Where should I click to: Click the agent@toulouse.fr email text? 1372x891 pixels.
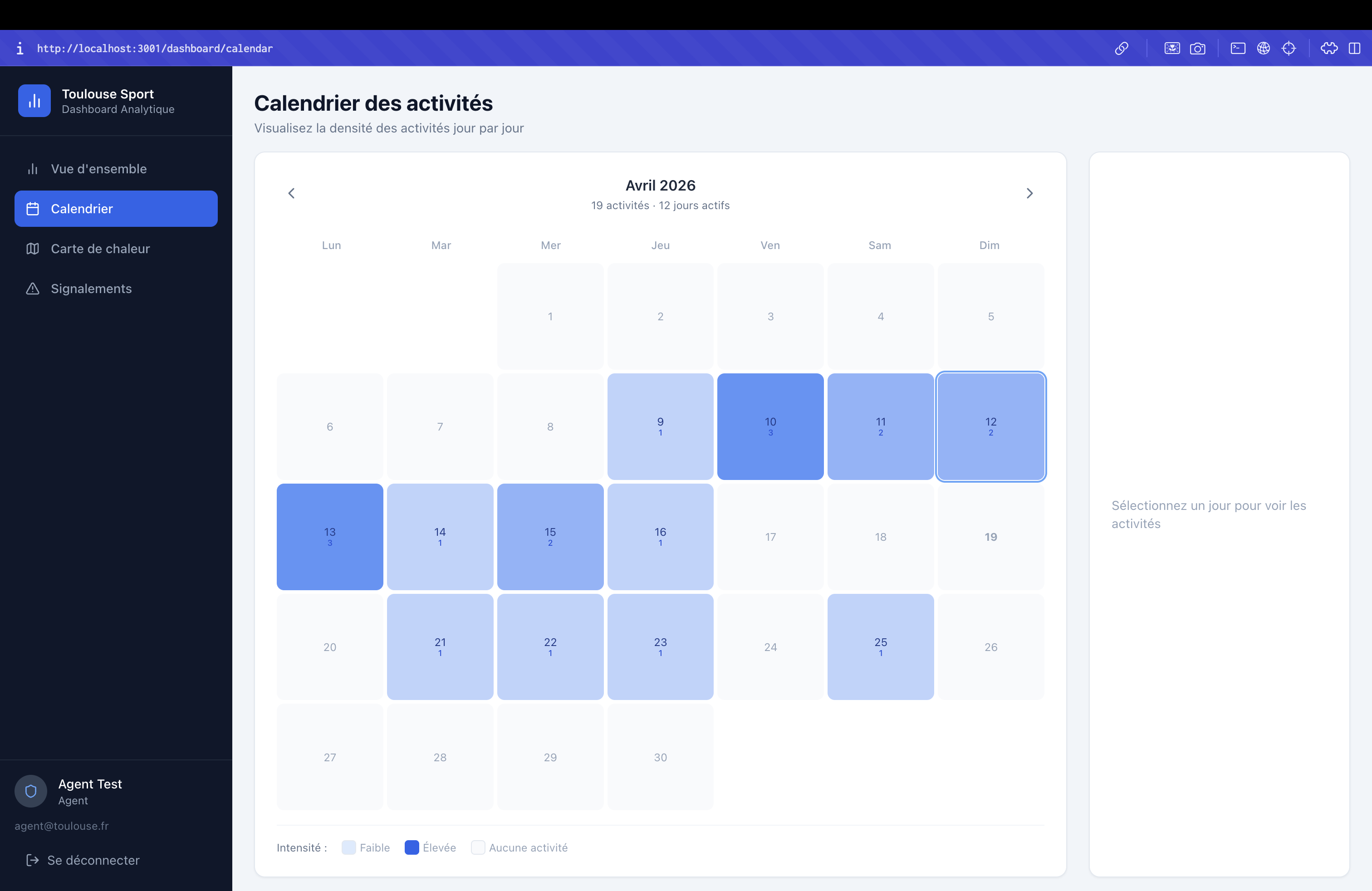(x=62, y=826)
